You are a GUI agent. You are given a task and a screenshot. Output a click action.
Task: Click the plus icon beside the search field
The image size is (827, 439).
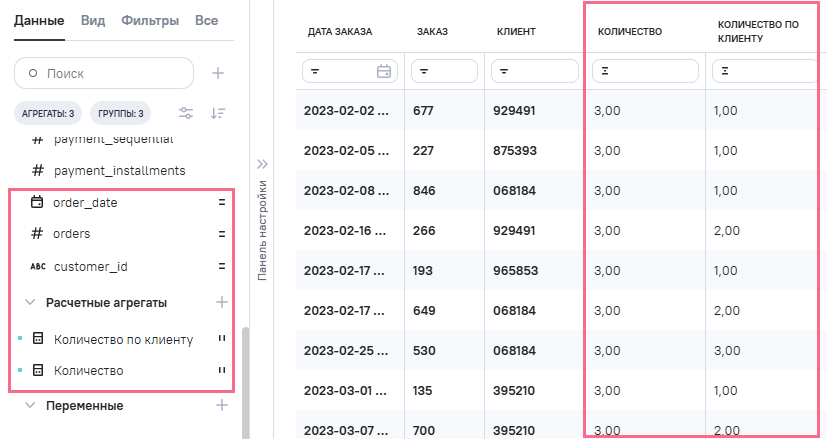click(x=218, y=73)
